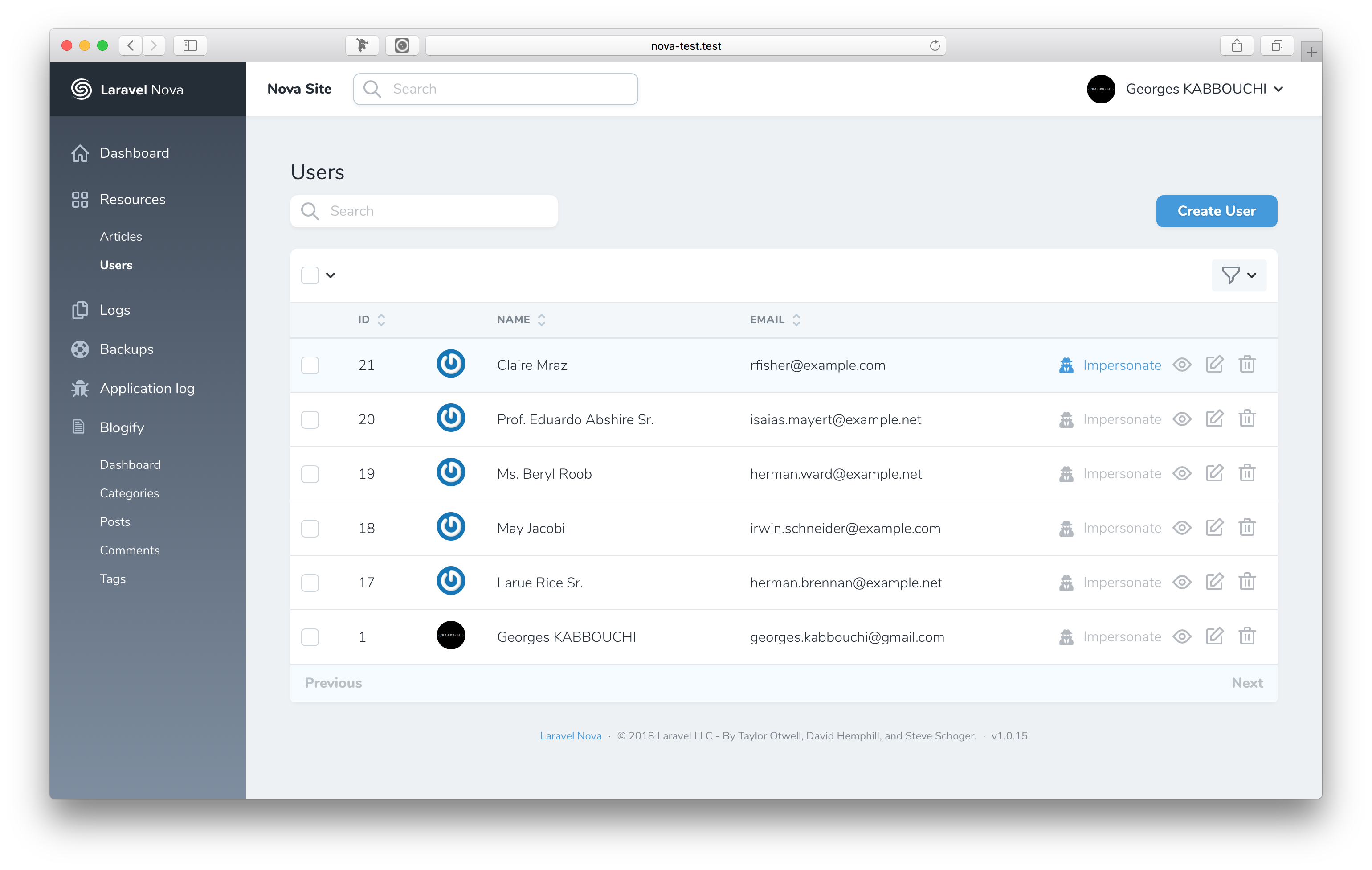1372x870 pixels.
Task: Click the delete/trash icon for May Jacobi
Action: [1247, 527]
